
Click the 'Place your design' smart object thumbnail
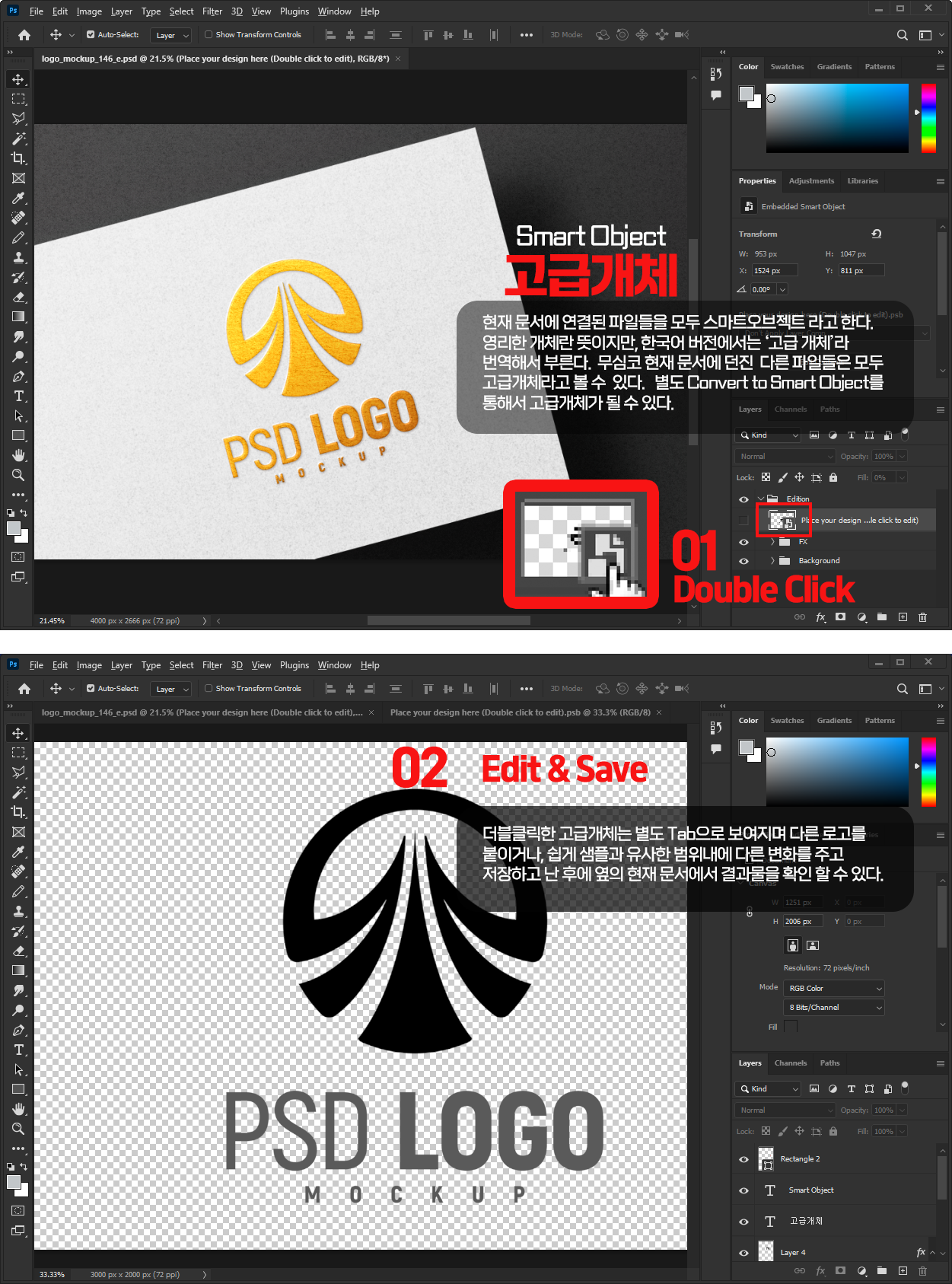[782, 521]
